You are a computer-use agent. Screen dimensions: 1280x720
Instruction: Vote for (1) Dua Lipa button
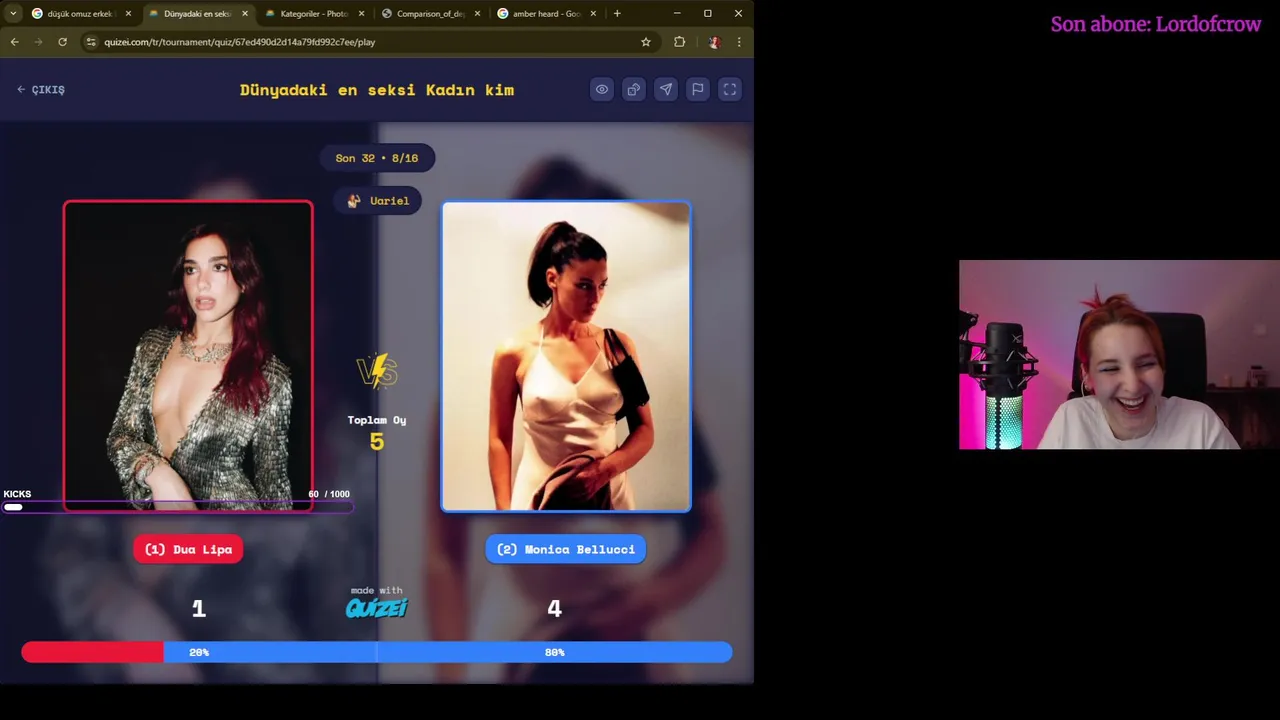click(188, 549)
